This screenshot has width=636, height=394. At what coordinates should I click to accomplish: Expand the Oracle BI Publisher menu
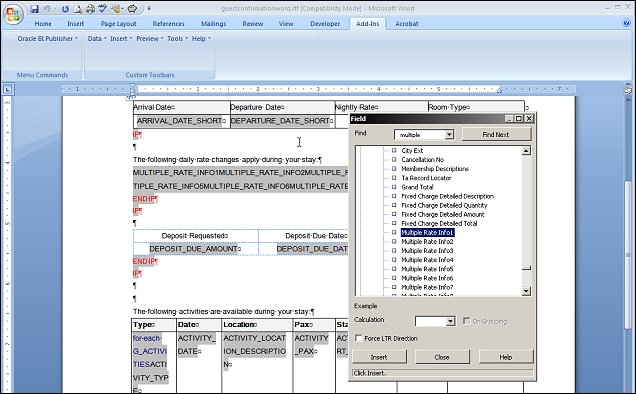[47, 39]
